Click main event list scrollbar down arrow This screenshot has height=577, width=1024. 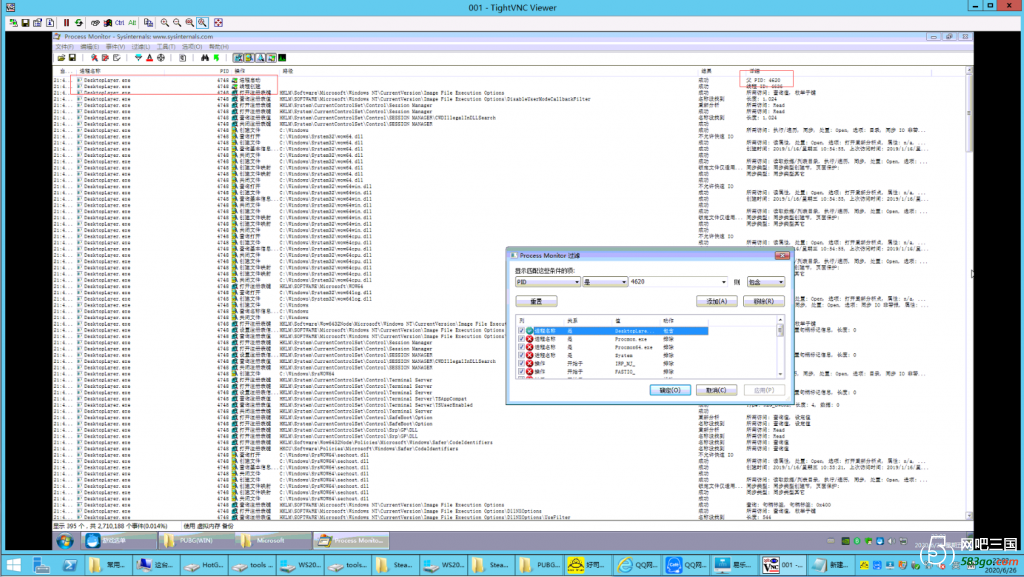tap(969, 516)
